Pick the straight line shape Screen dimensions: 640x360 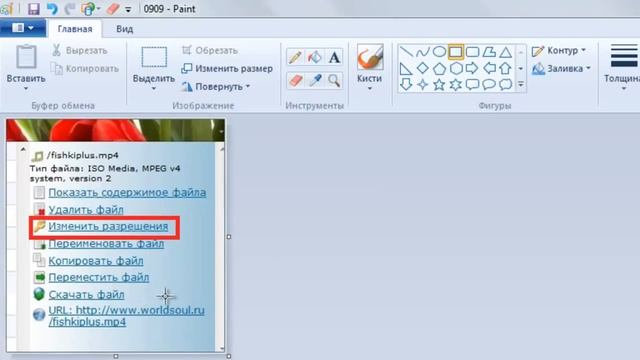pos(406,52)
